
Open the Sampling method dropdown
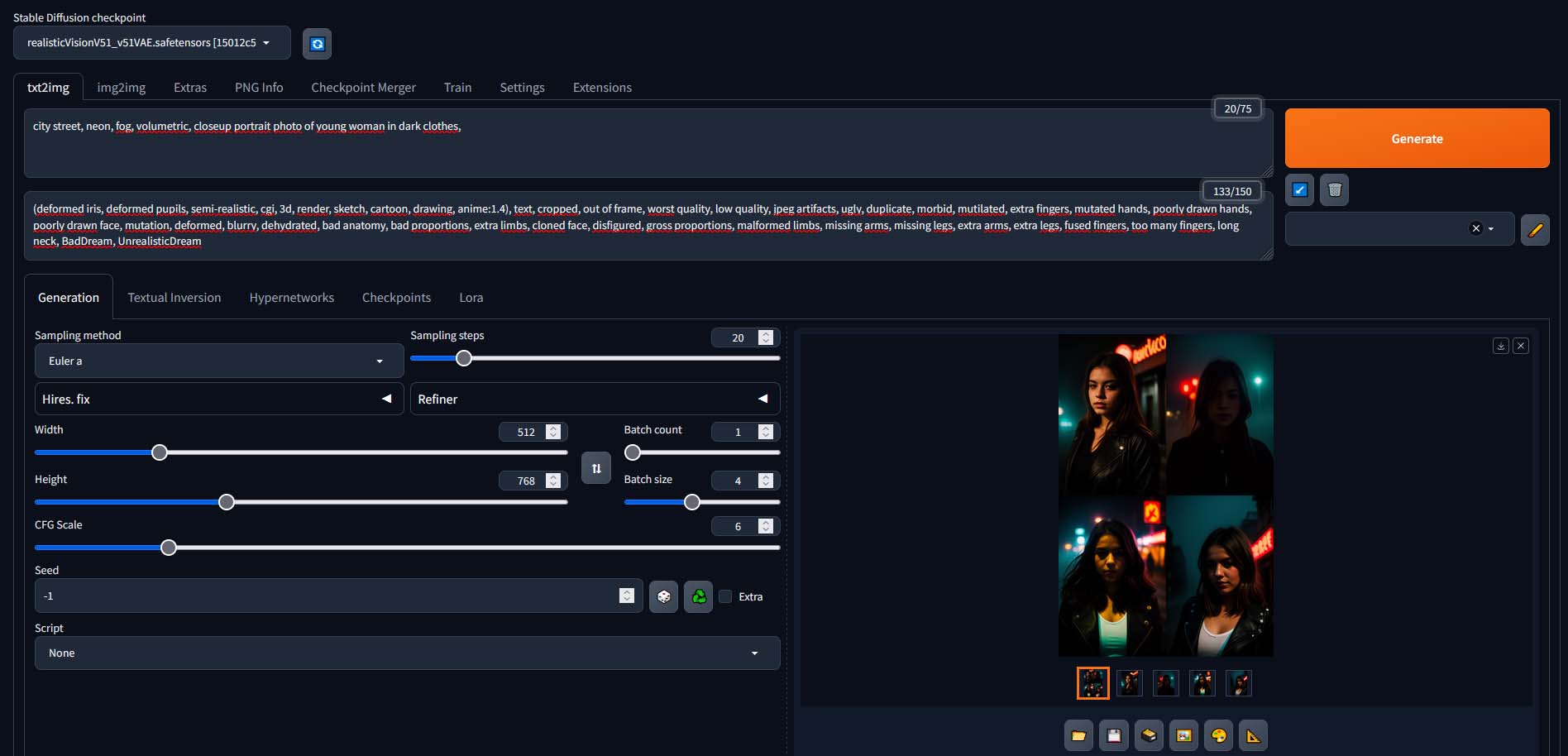[219, 361]
